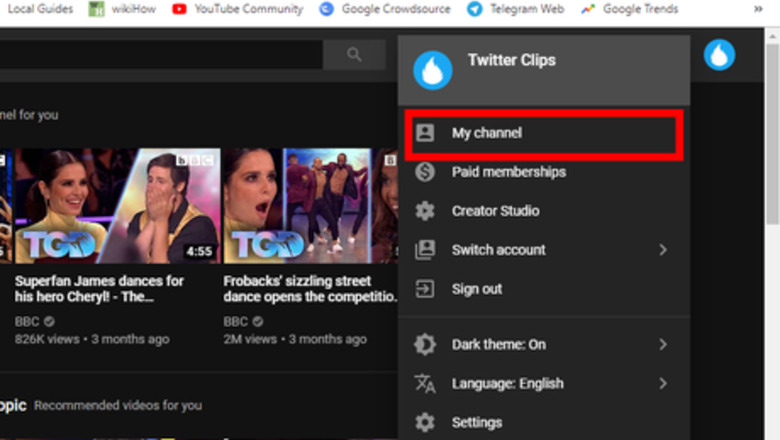
Task: Click the Telegram Web bookmark icon
Action: [475, 9]
